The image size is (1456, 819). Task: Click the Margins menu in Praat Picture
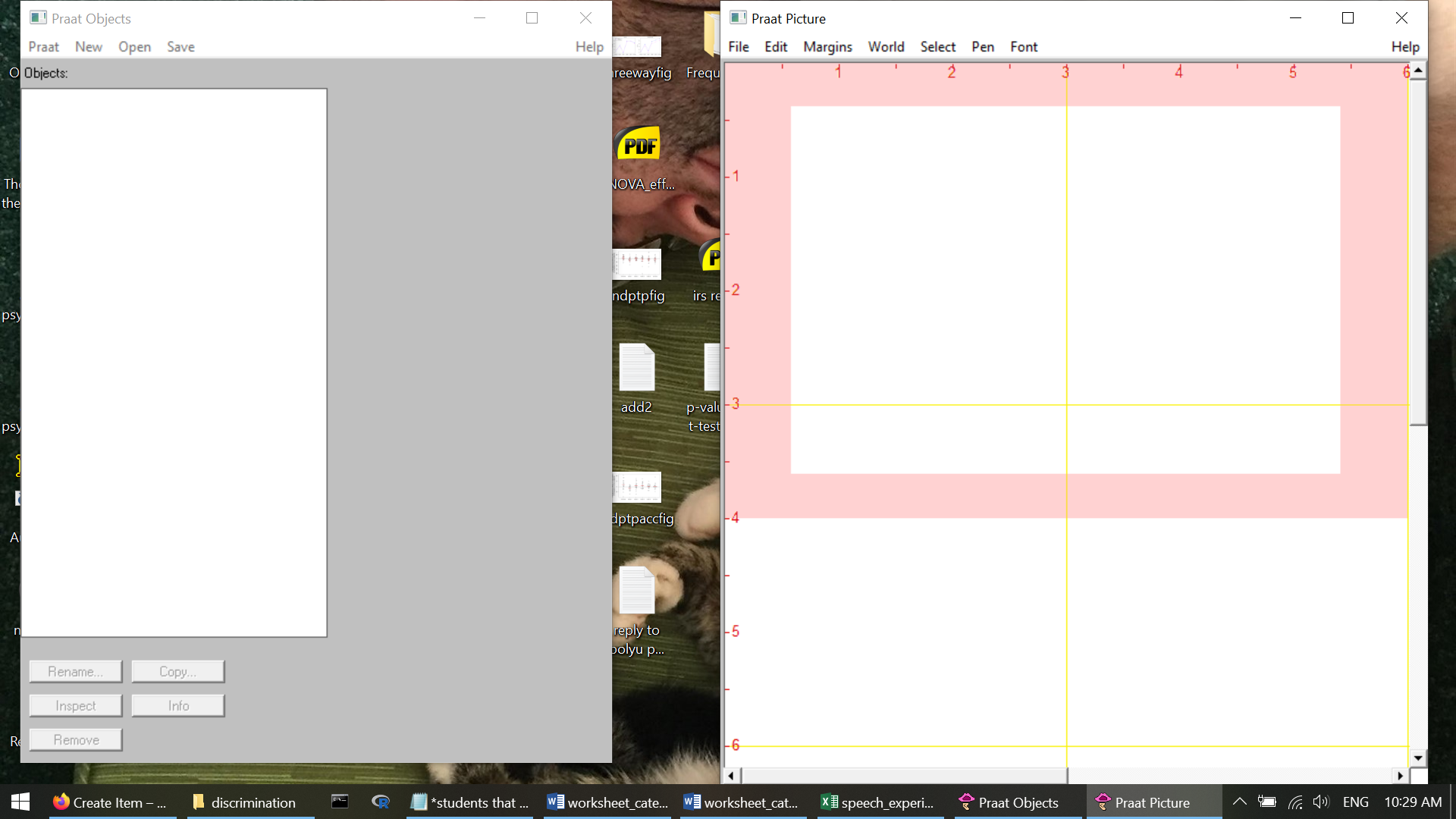click(827, 46)
